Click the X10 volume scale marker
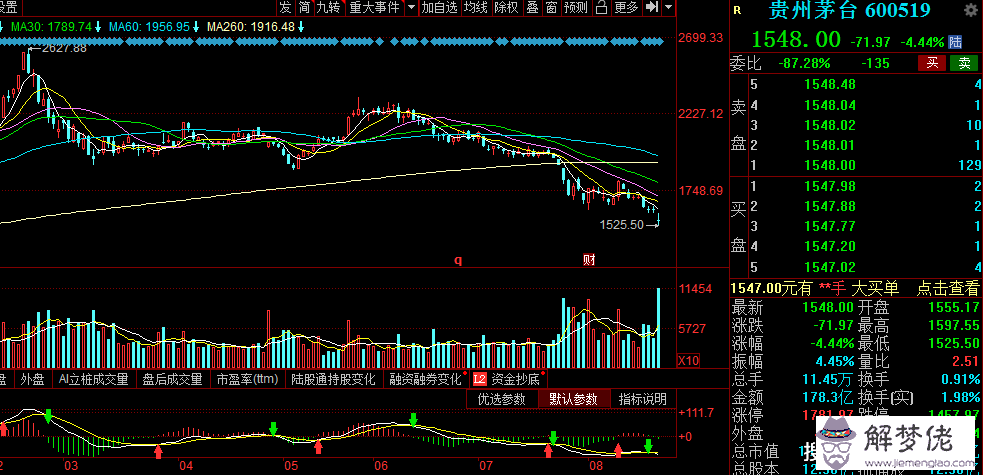 click(689, 361)
